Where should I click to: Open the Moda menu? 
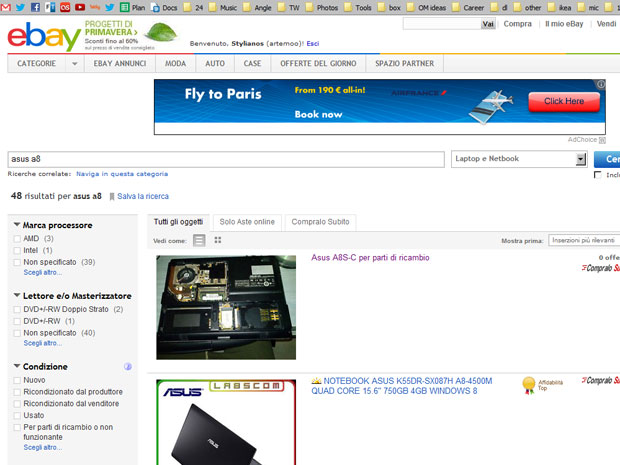tap(176, 64)
